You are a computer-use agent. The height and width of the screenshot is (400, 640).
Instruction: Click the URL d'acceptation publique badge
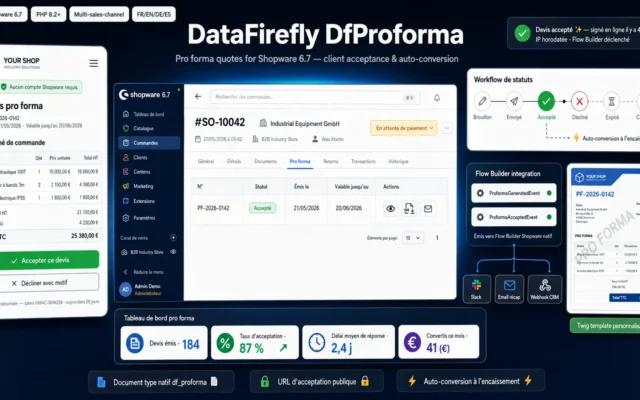316,382
